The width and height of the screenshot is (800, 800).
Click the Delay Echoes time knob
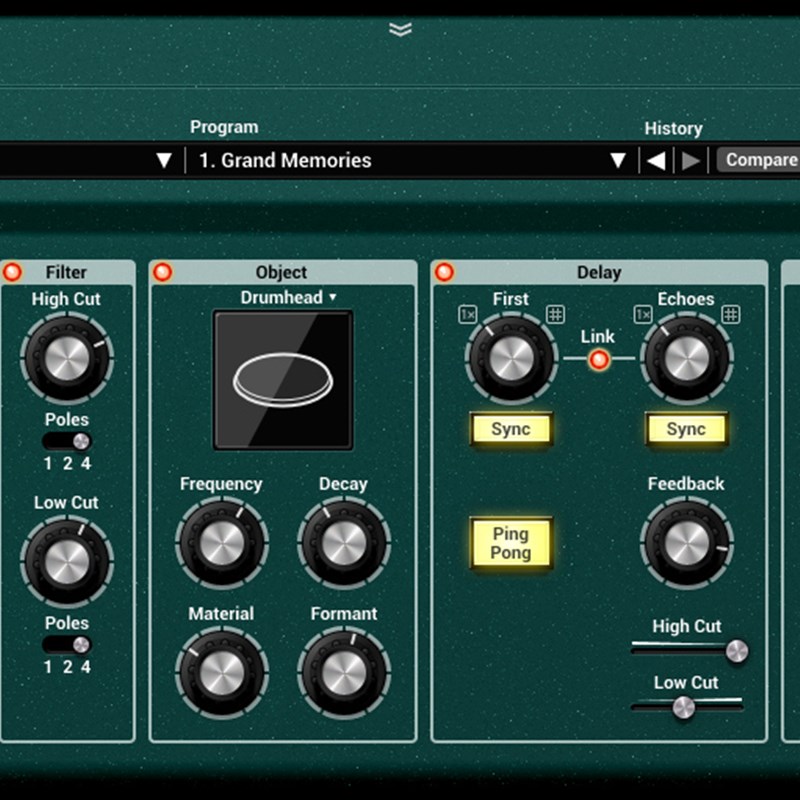point(687,359)
